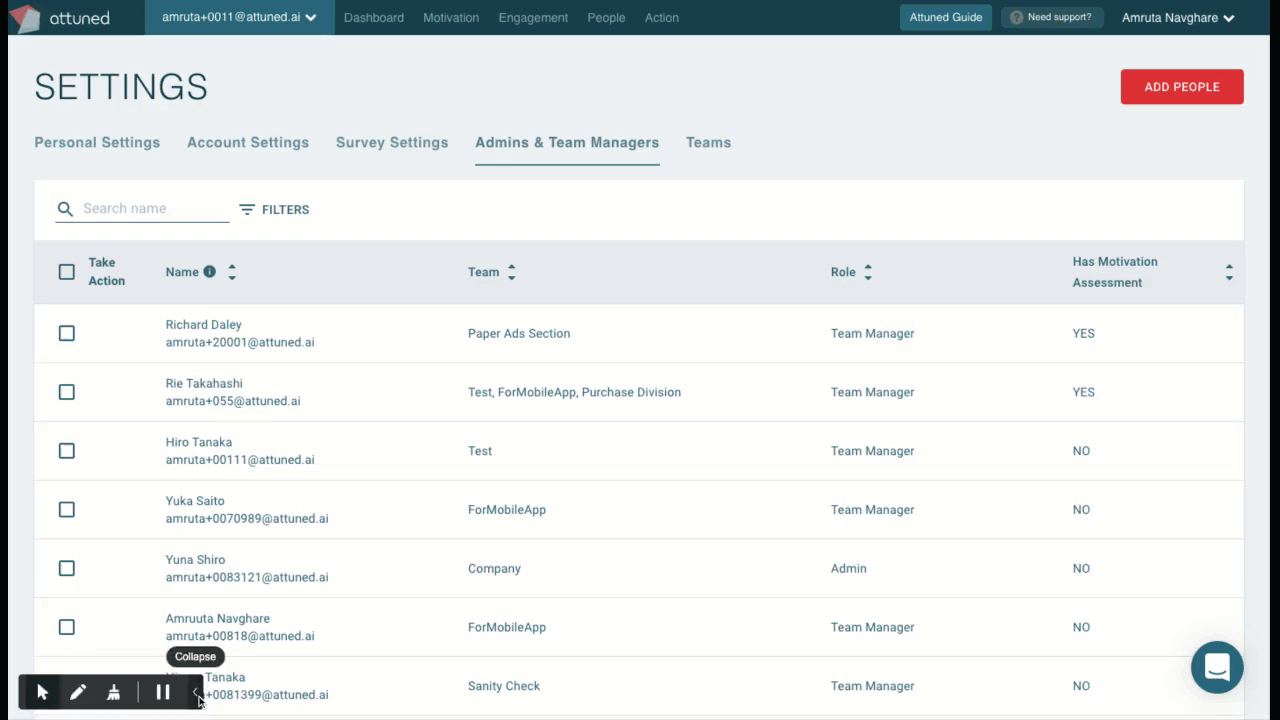Collapse the recorder toolbar arrow
Viewport: 1280px width, 720px height.
tap(196, 692)
